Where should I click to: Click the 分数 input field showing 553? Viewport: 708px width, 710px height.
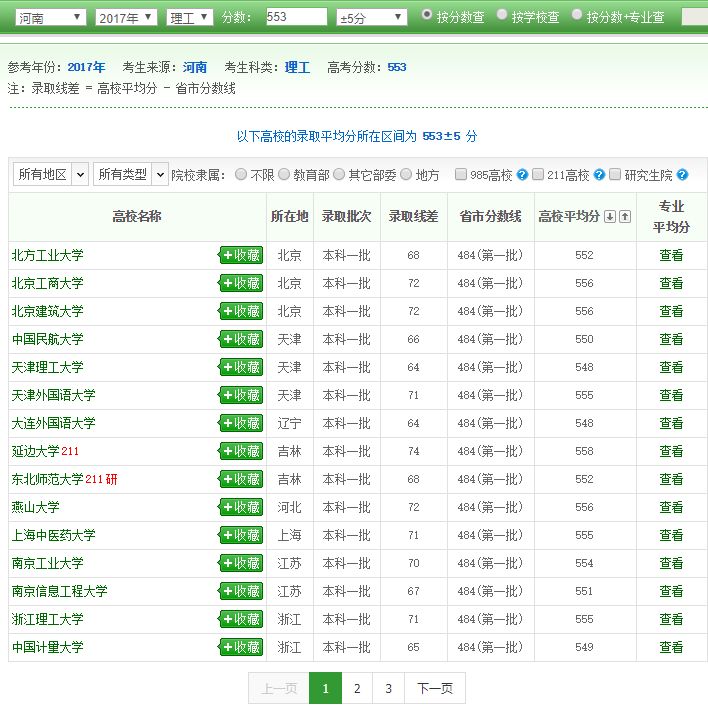[296, 17]
